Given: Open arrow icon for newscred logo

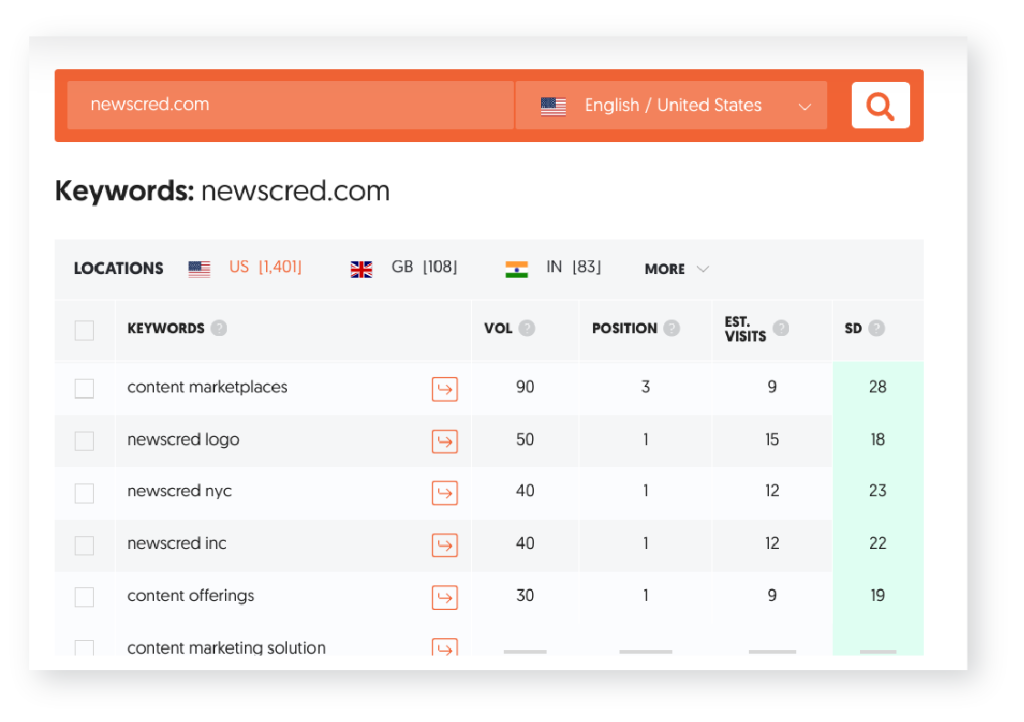Looking at the screenshot, I should (445, 441).
